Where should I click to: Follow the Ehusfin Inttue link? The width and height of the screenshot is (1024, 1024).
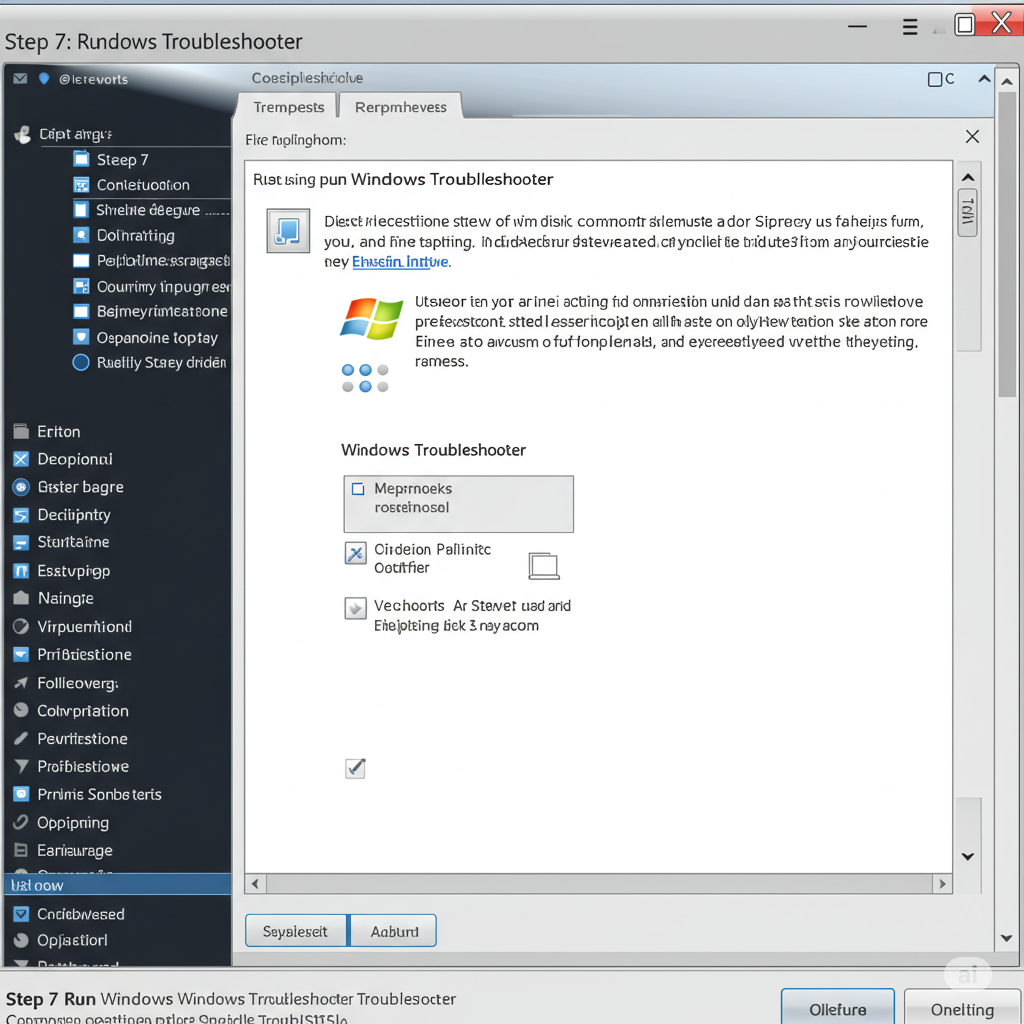click(401, 262)
